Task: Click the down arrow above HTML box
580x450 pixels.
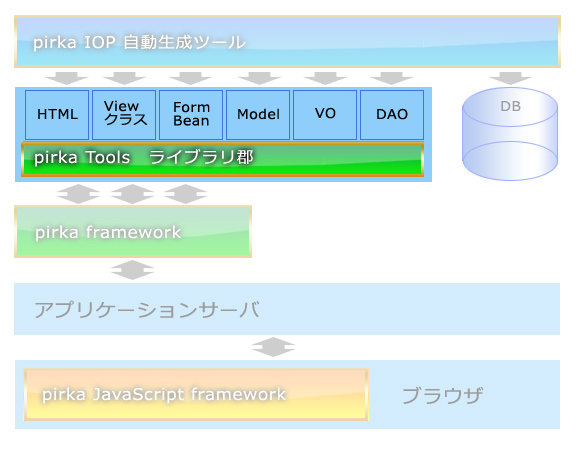Action: click(67, 78)
